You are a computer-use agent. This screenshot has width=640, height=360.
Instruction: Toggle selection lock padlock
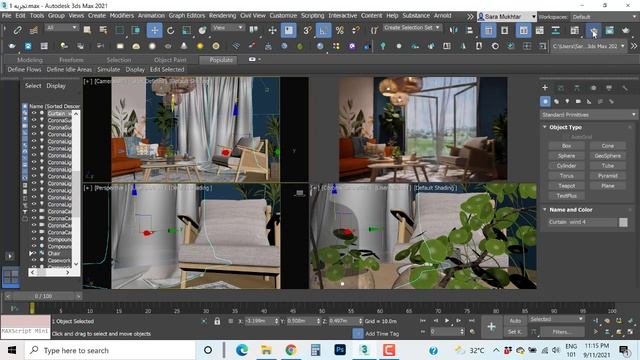pos(217,321)
